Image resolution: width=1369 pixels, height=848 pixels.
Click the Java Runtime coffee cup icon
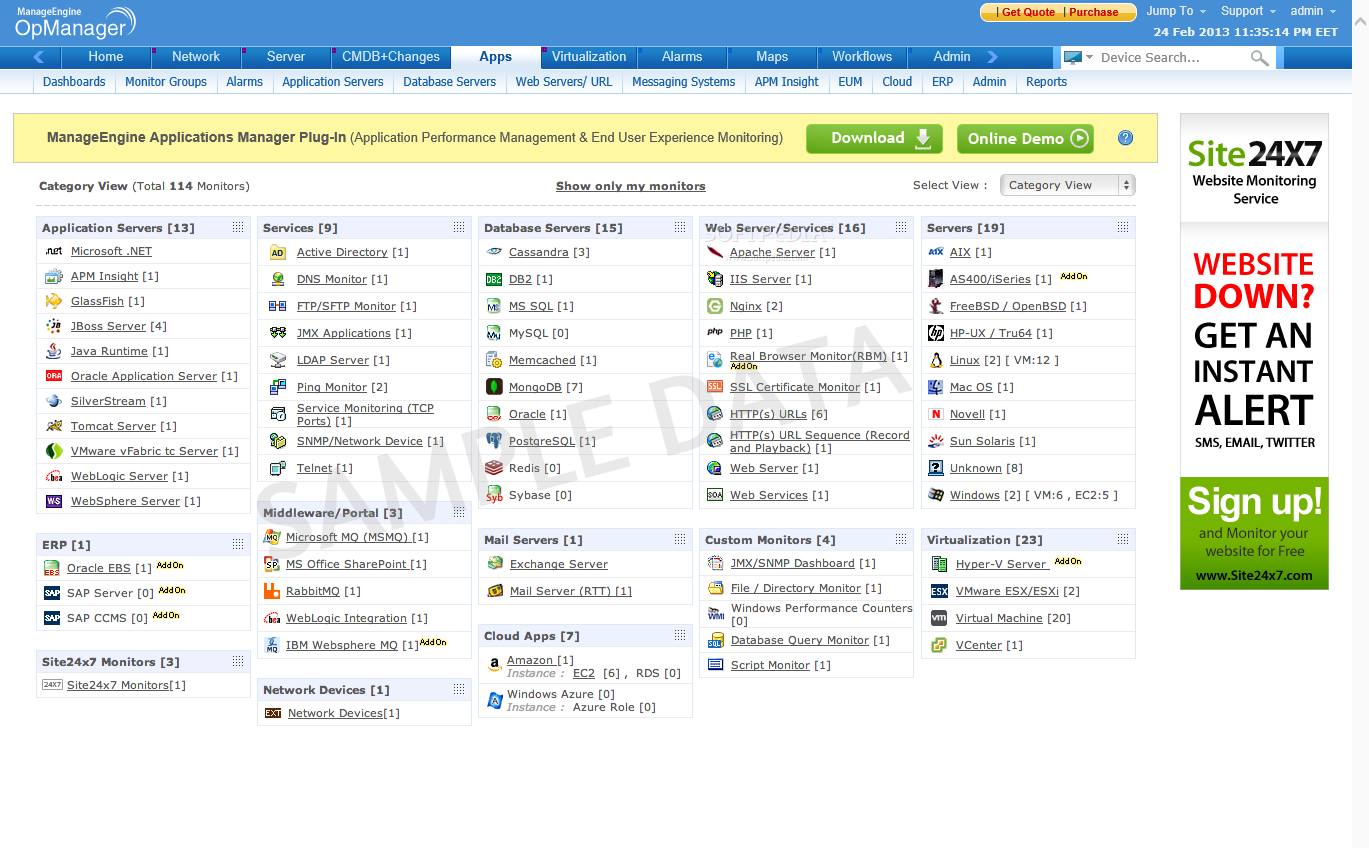(54, 351)
